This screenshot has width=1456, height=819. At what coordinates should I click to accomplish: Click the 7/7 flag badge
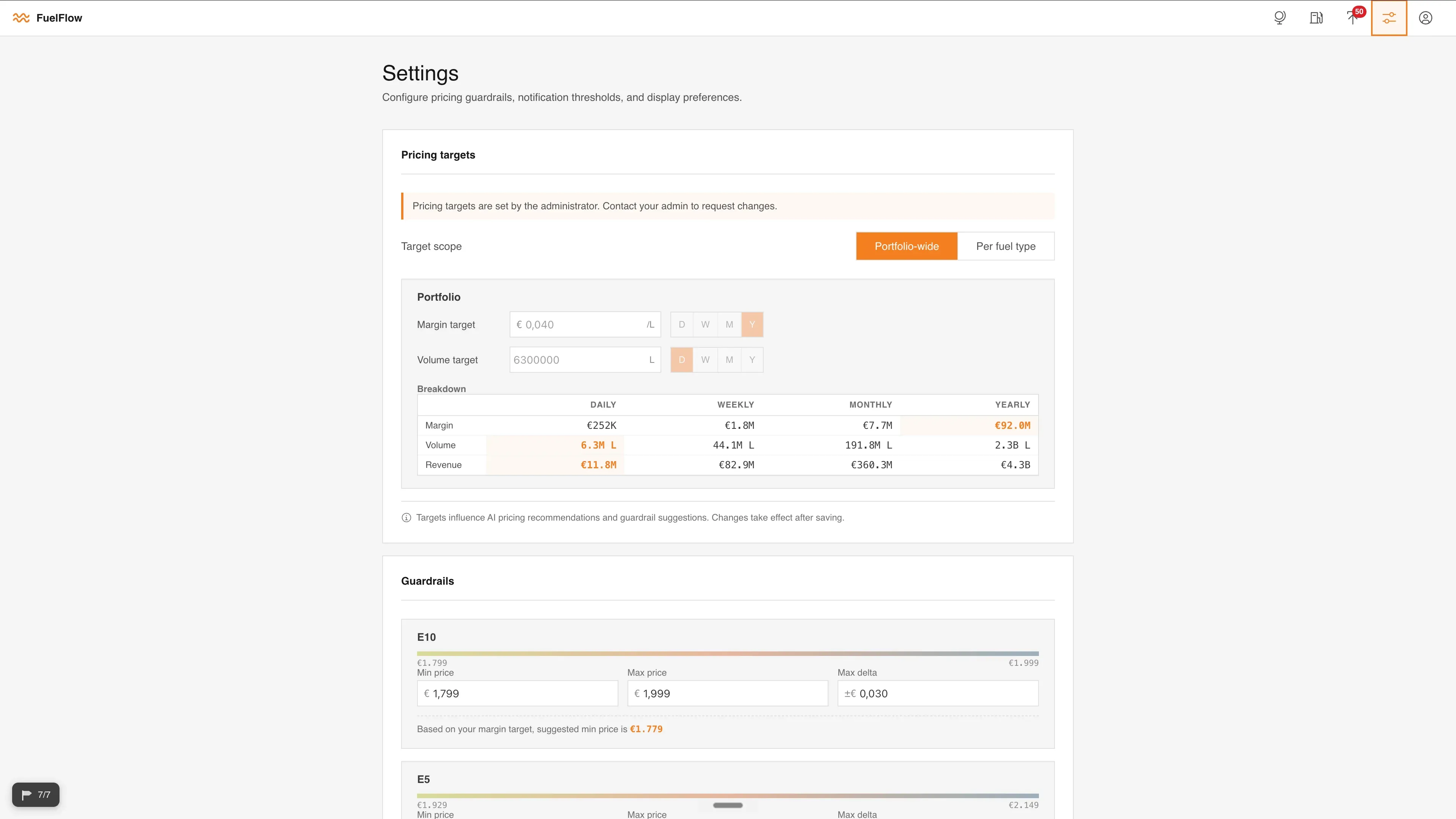[36, 795]
